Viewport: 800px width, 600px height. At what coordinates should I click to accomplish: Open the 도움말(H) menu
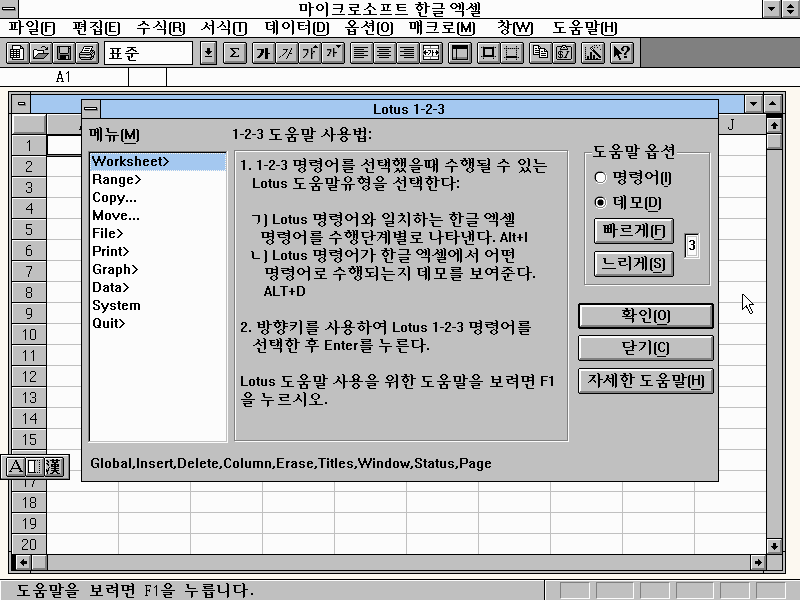pyautogui.click(x=585, y=28)
